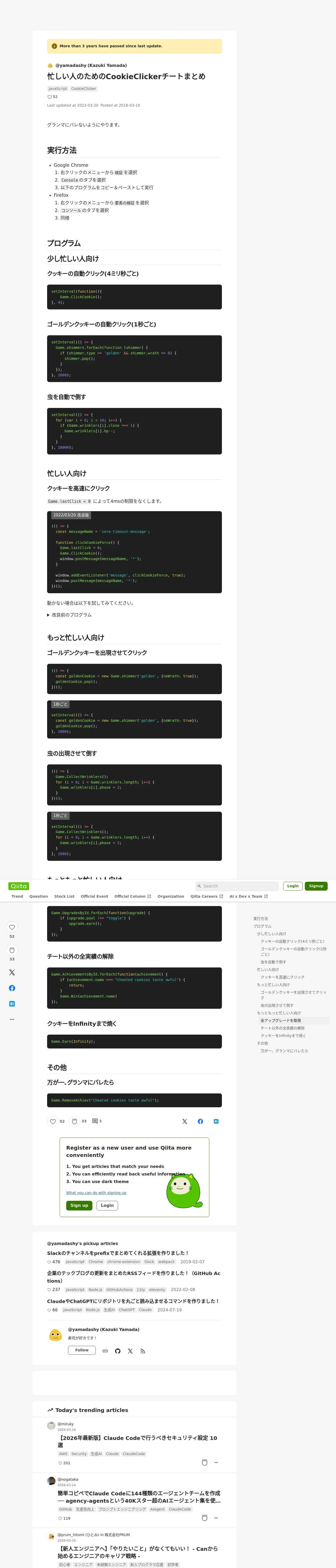Share on X below the article

[185, 1121]
